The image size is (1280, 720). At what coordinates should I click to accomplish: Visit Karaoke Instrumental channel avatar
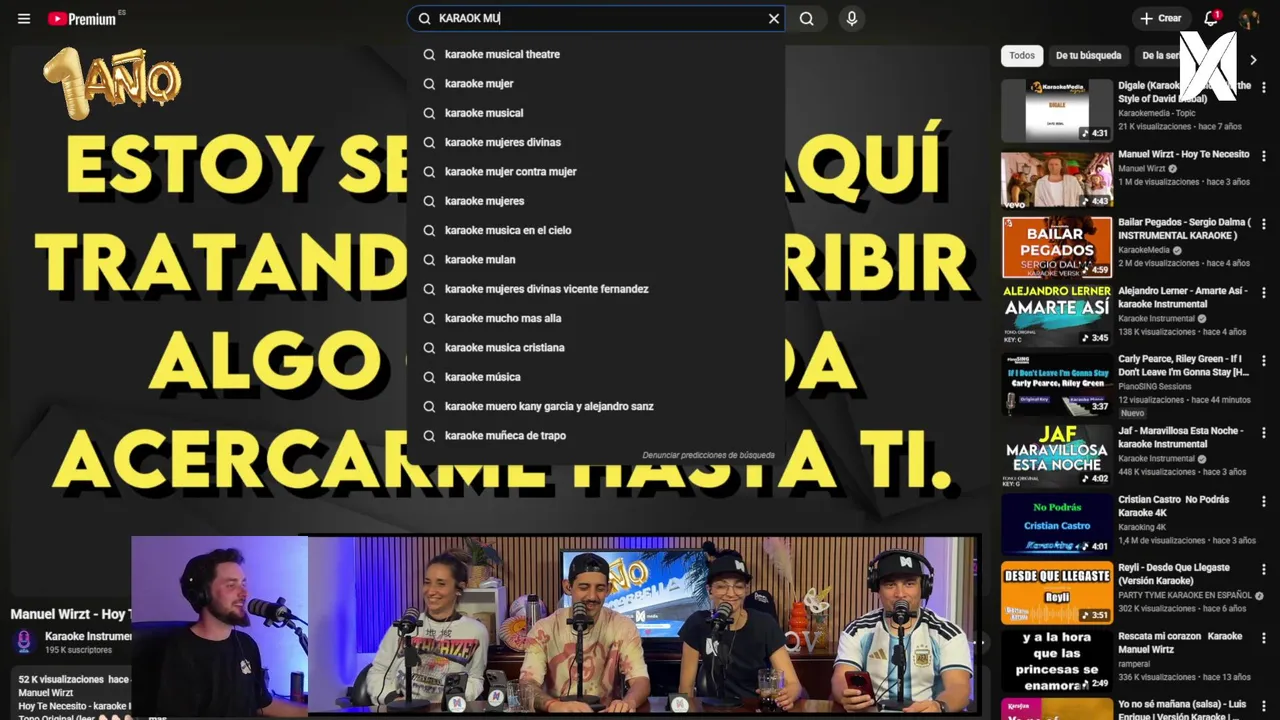coord(24,641)
